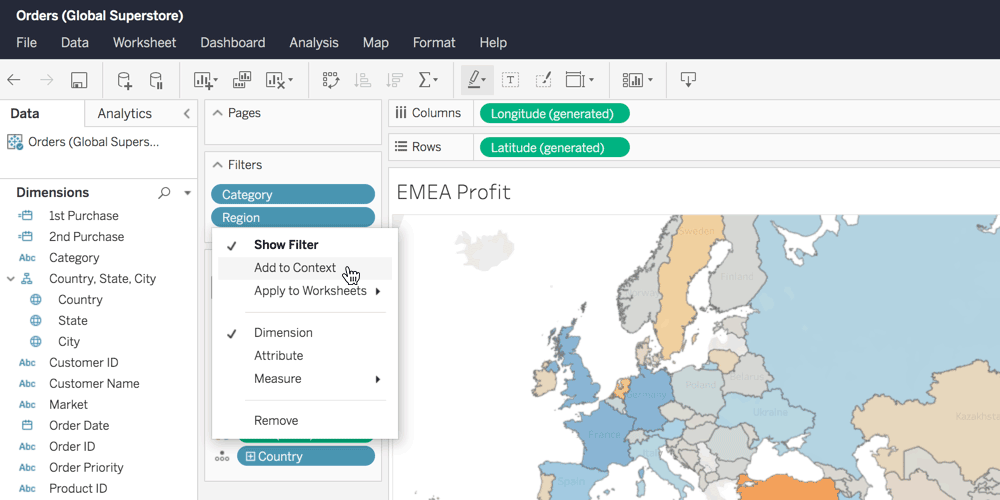Select the checked Dimension option
This screenshot has height=500, width=1000.
click(x=283, y=333)
